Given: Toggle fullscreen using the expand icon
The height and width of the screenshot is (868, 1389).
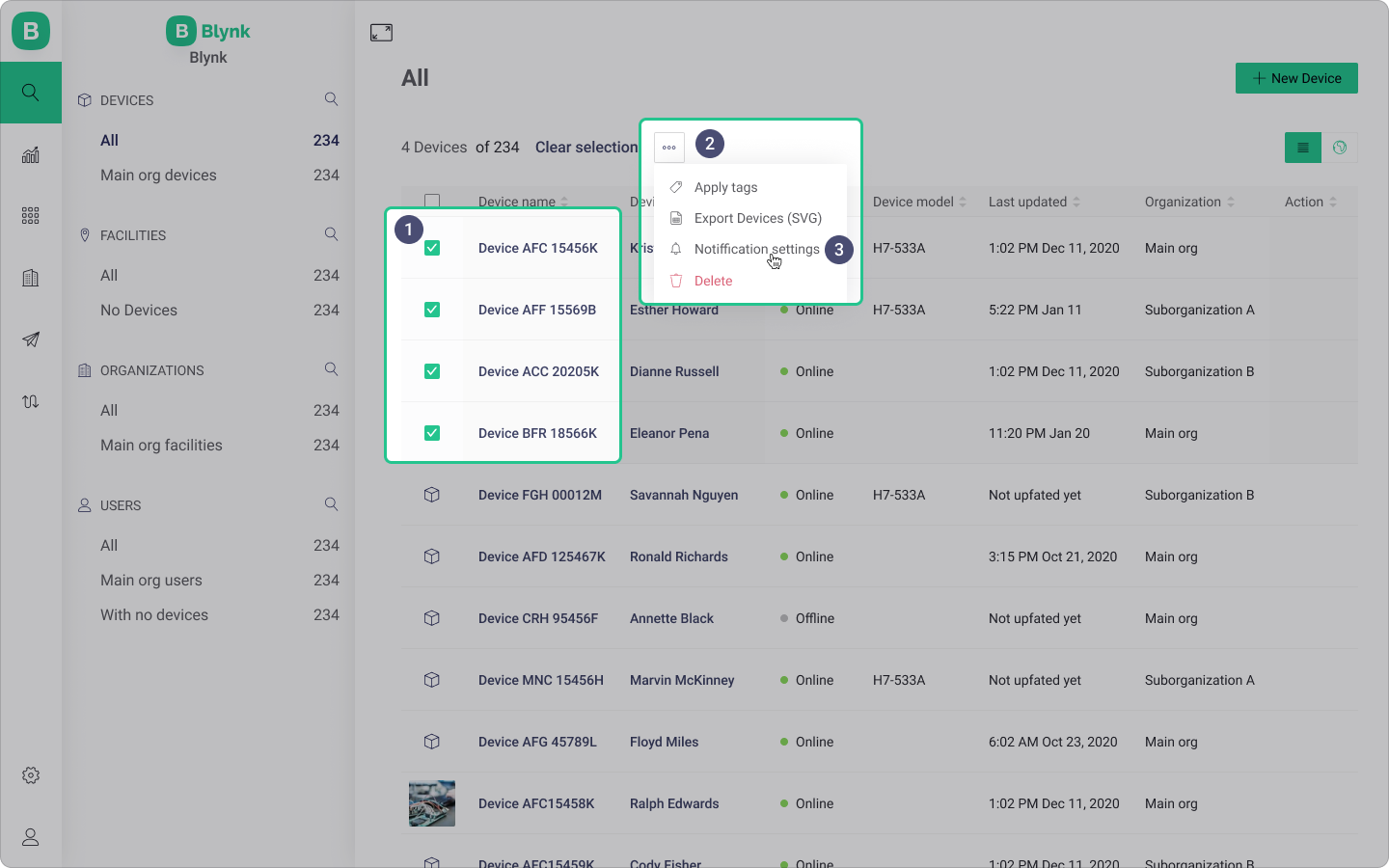Looking at the screenshot, I should [x=381, y=33].
